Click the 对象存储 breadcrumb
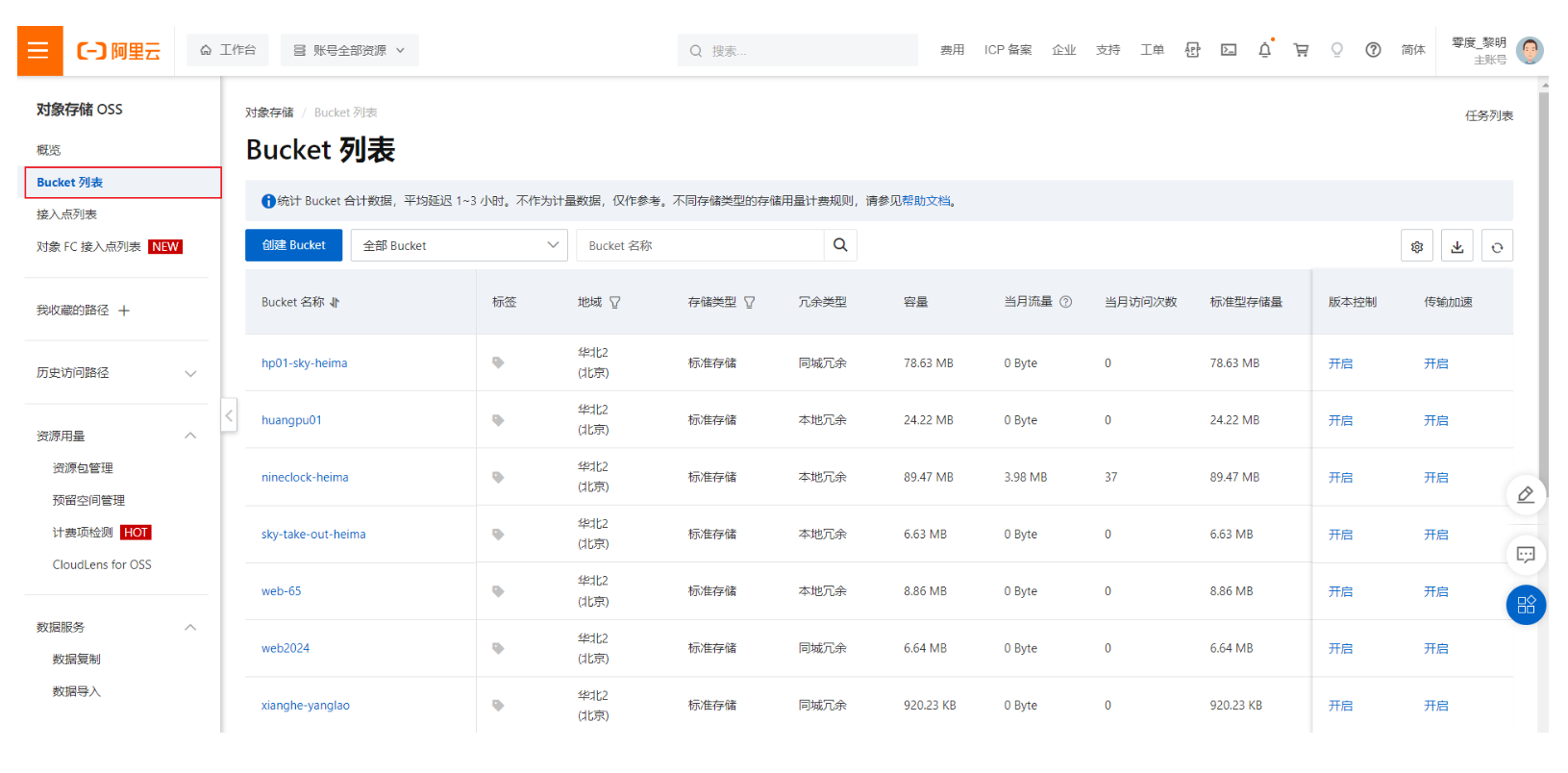Screen dimensions: 1568x773 269,112
